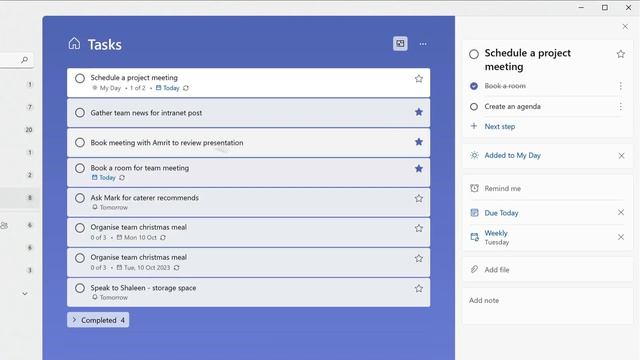Open the 'Due Today' date picker

[501, 213]
